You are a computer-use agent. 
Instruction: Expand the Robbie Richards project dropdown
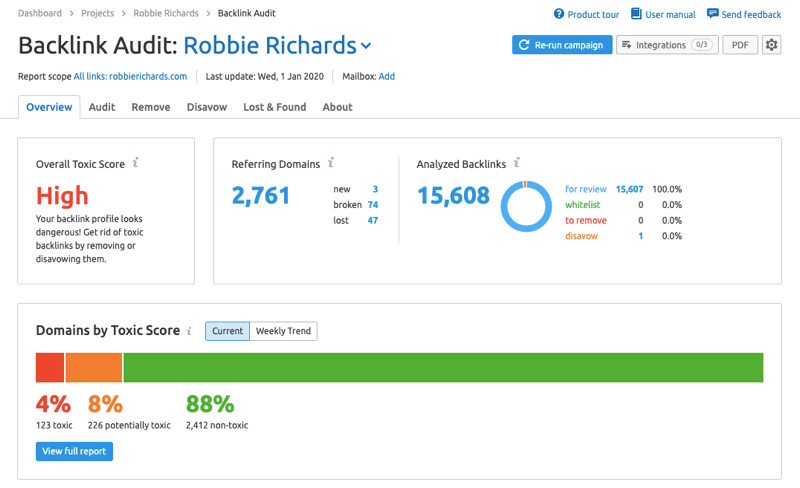tap(366, 46)
